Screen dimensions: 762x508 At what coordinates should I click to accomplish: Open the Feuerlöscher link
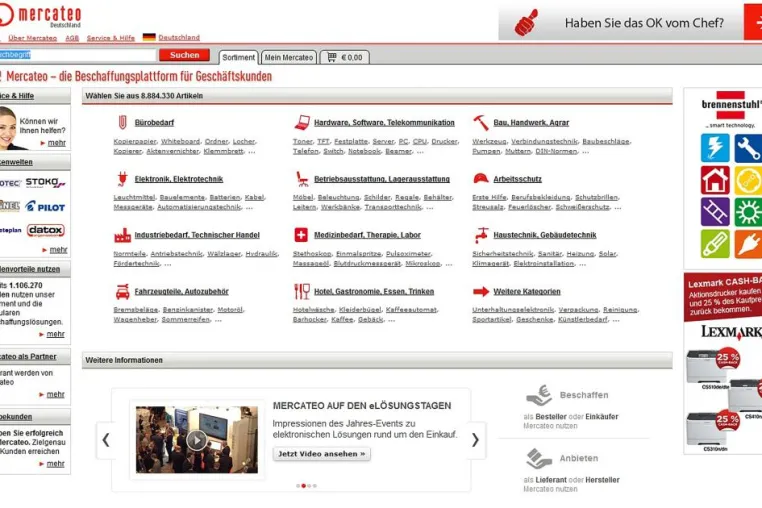[x=529, y=207]
